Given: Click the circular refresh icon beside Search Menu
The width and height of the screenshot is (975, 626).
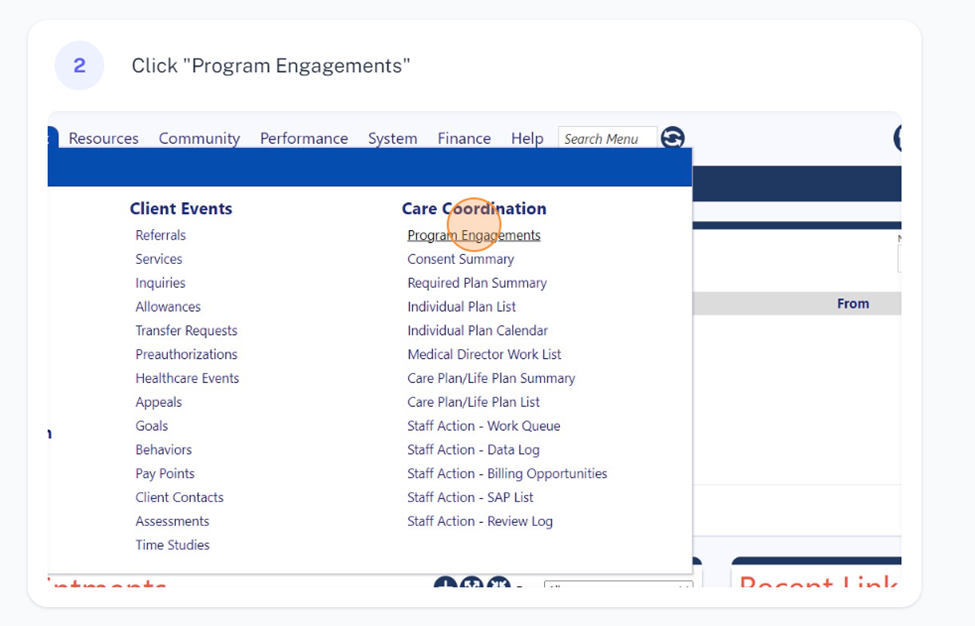Looking at the screenshot, I should click(672, 137).
